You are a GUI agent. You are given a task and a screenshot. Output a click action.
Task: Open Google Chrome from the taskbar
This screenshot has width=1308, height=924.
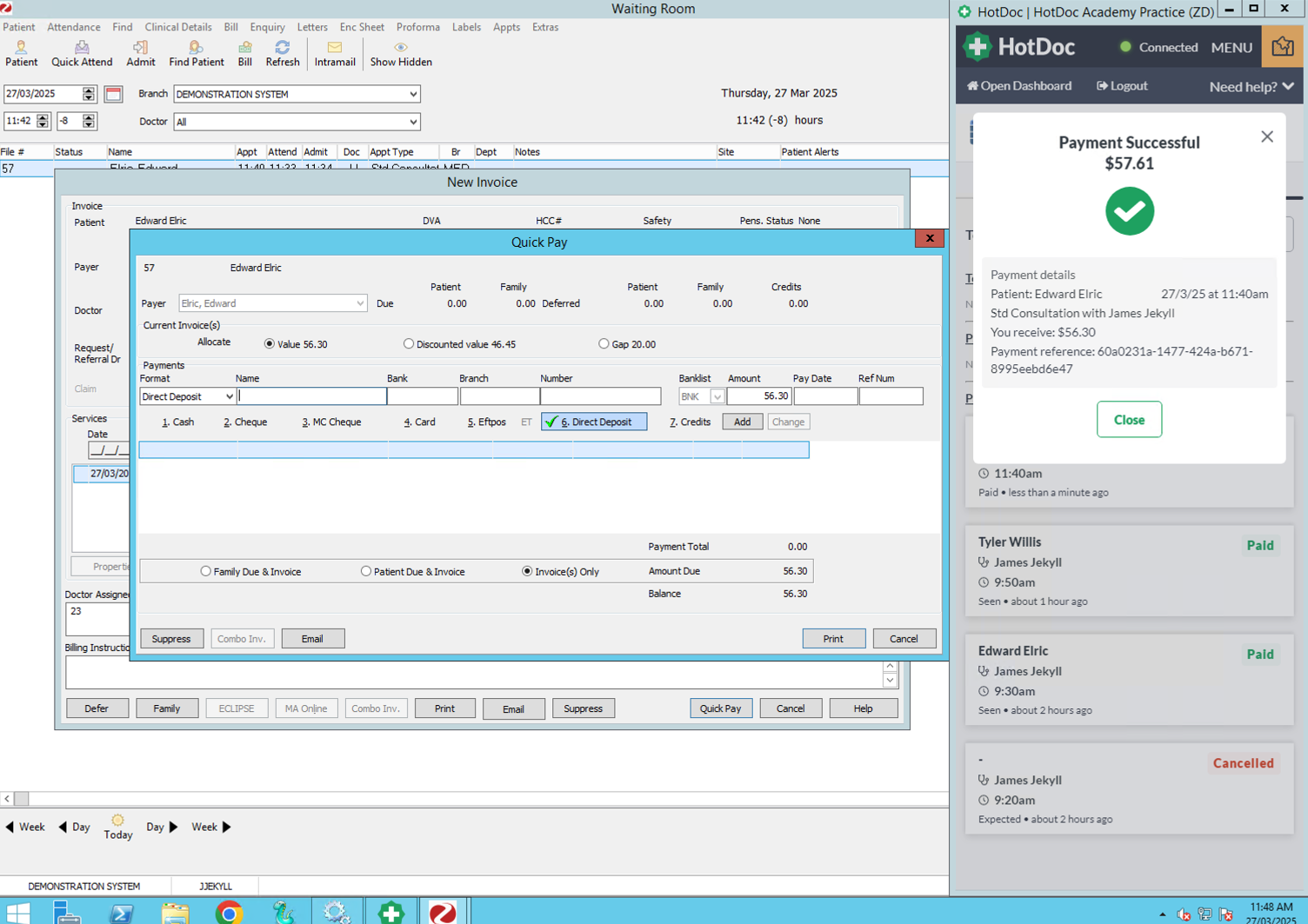pos(229,912)
